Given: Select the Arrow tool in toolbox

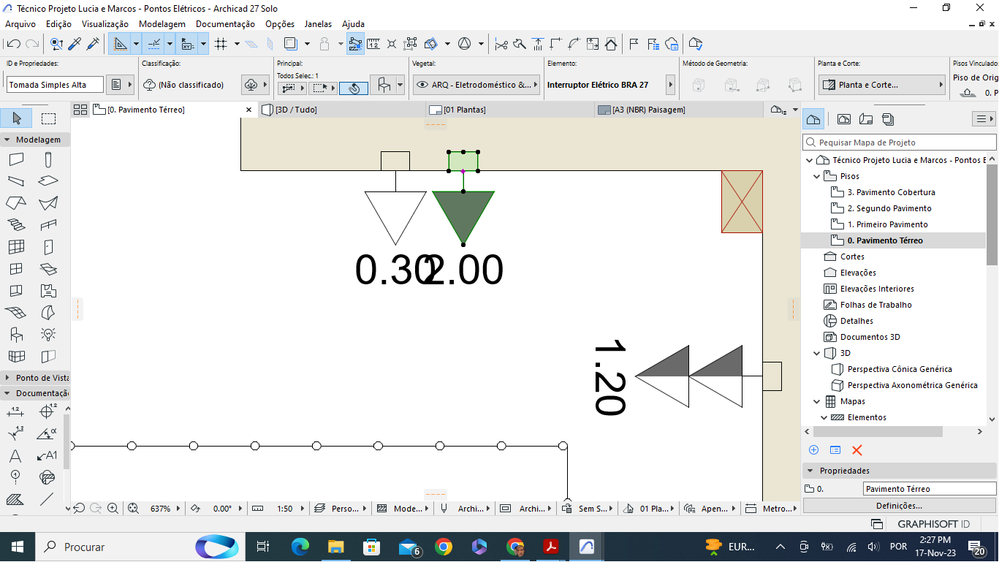Looking at the screenshot, I should pyautogui.click(x=17, y=118).
